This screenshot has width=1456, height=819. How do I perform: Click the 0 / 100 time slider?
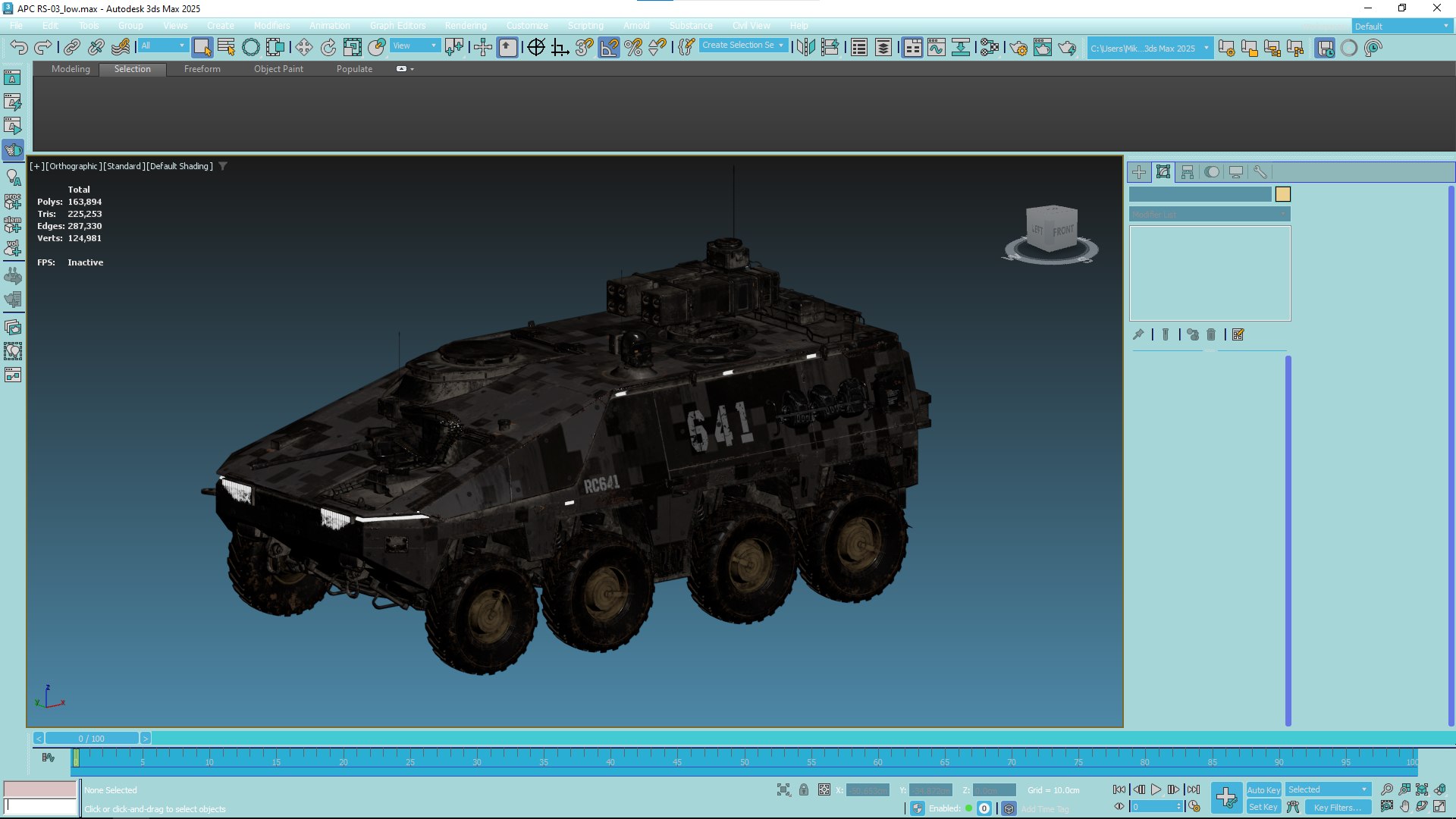pos(92,739)
